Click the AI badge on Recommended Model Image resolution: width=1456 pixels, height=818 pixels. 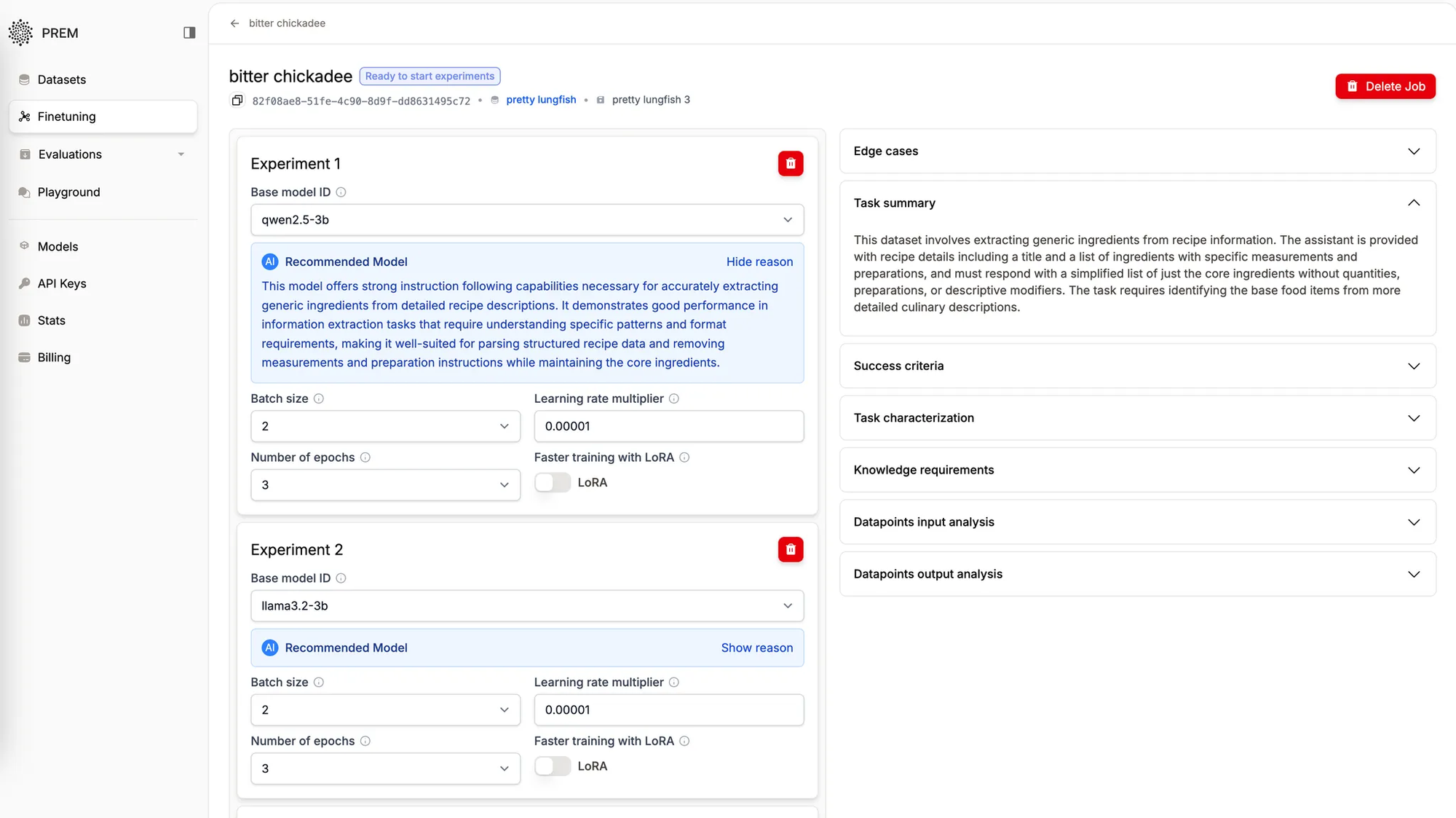[270, 261]
